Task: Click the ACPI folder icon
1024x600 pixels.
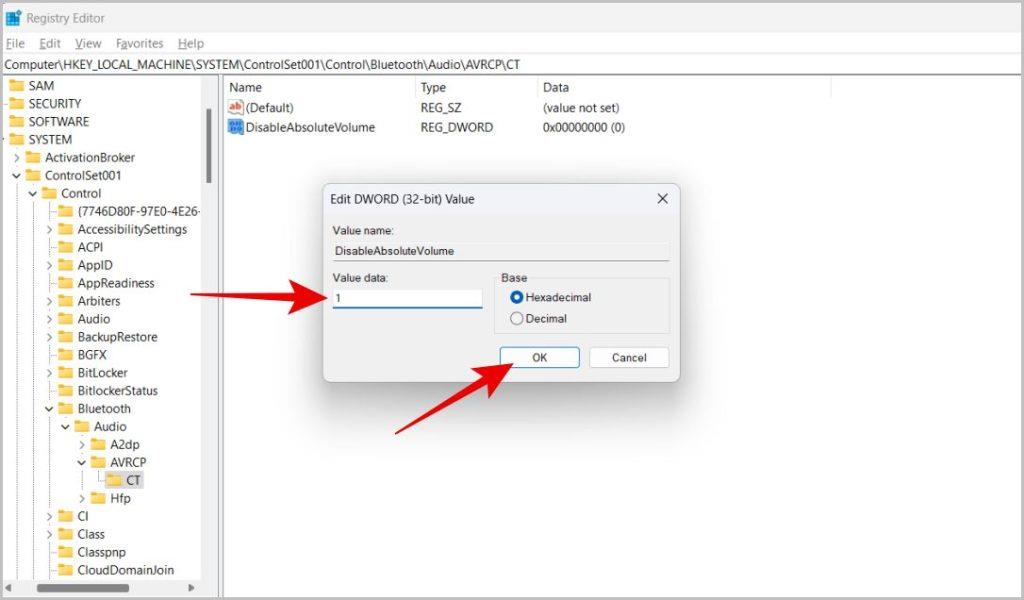Action: coord(66,247)
